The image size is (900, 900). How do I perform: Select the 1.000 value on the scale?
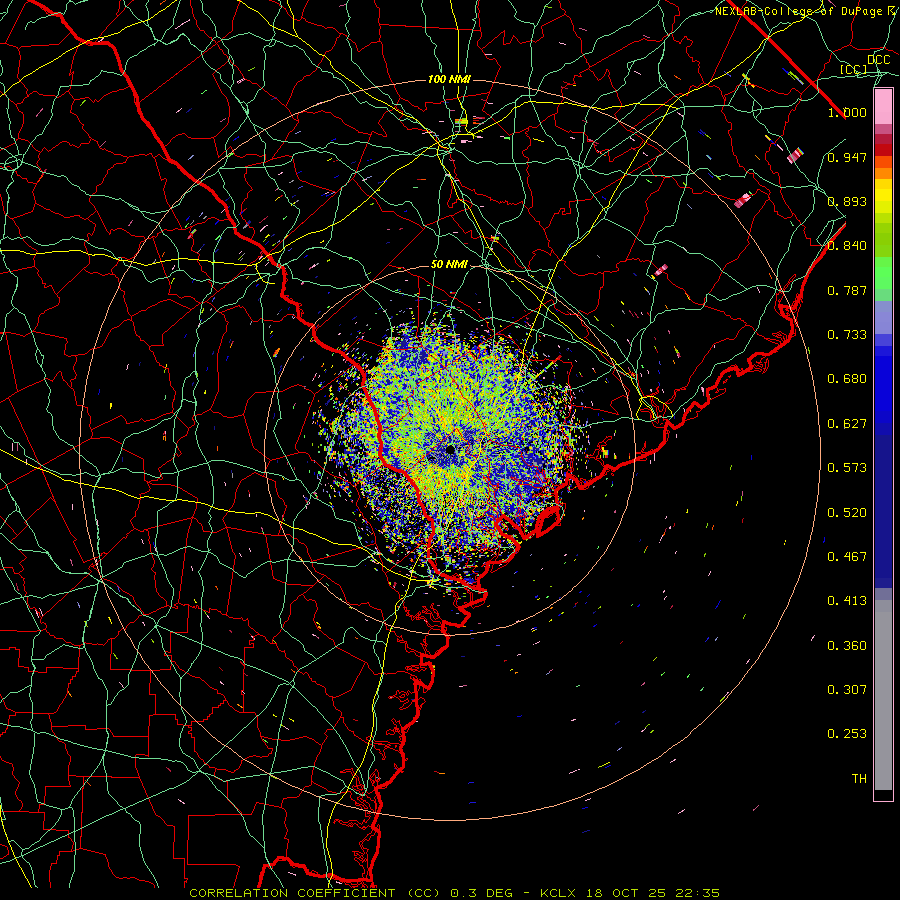pos(847,112)
